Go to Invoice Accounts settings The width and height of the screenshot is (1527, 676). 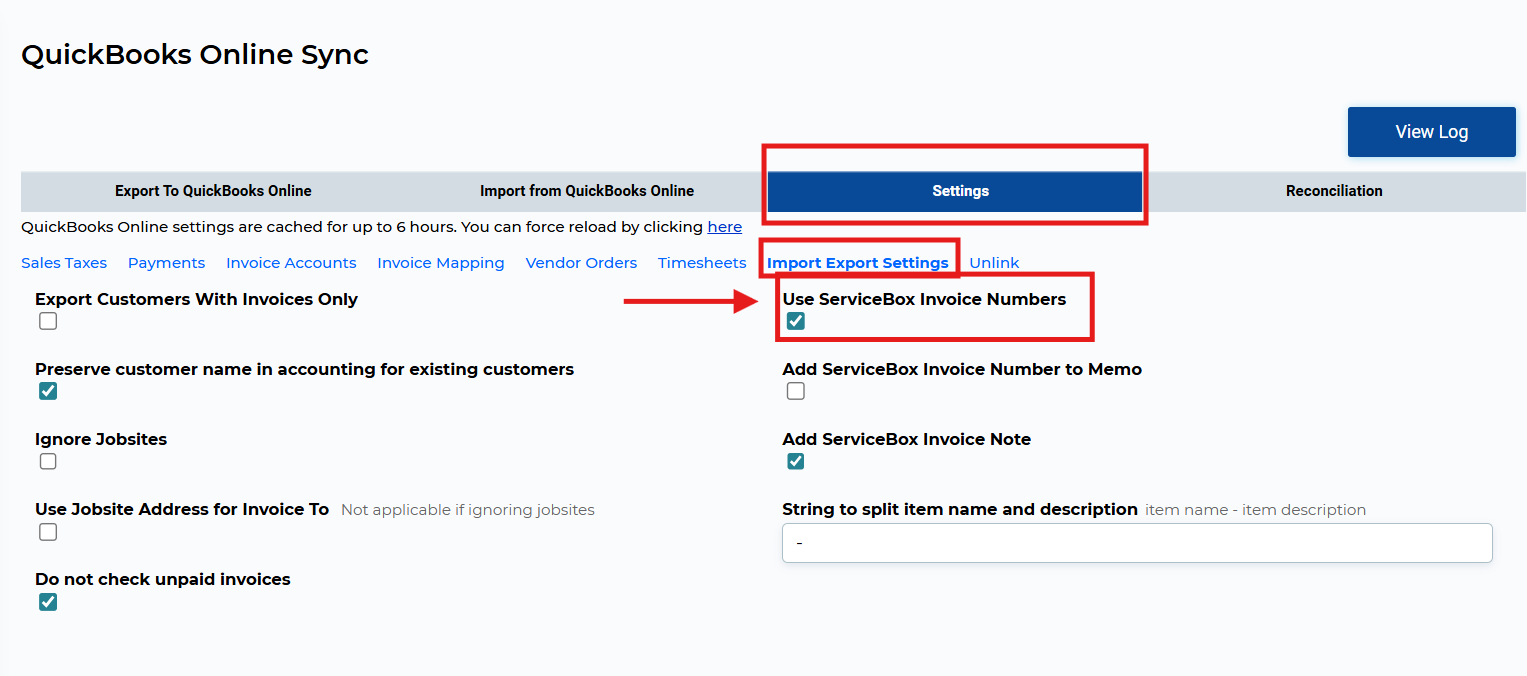click(x=291, y=263)
